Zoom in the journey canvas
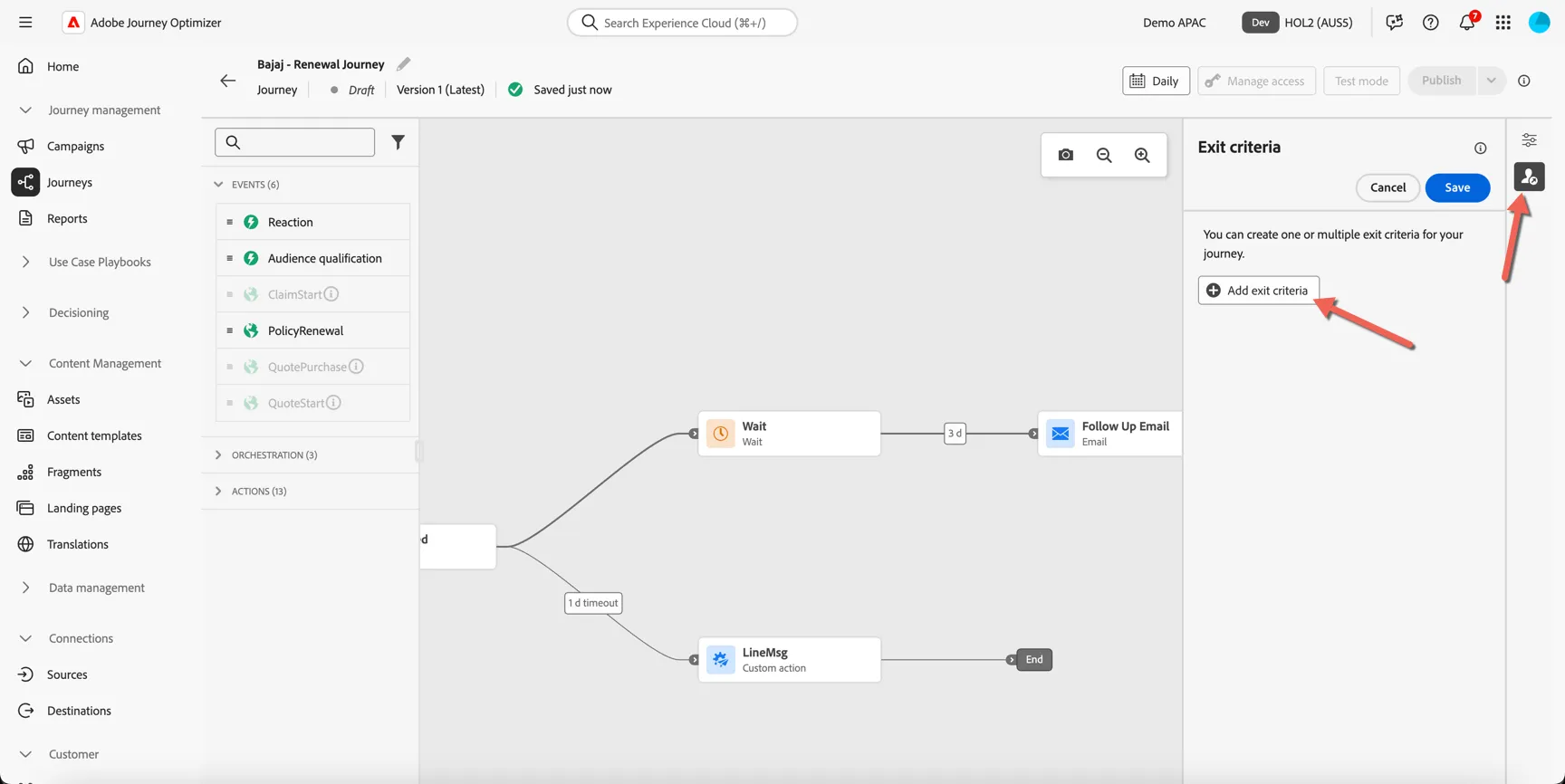Image resolution: width=1565 pixels, height=784 pixels. click(1142, 155)
